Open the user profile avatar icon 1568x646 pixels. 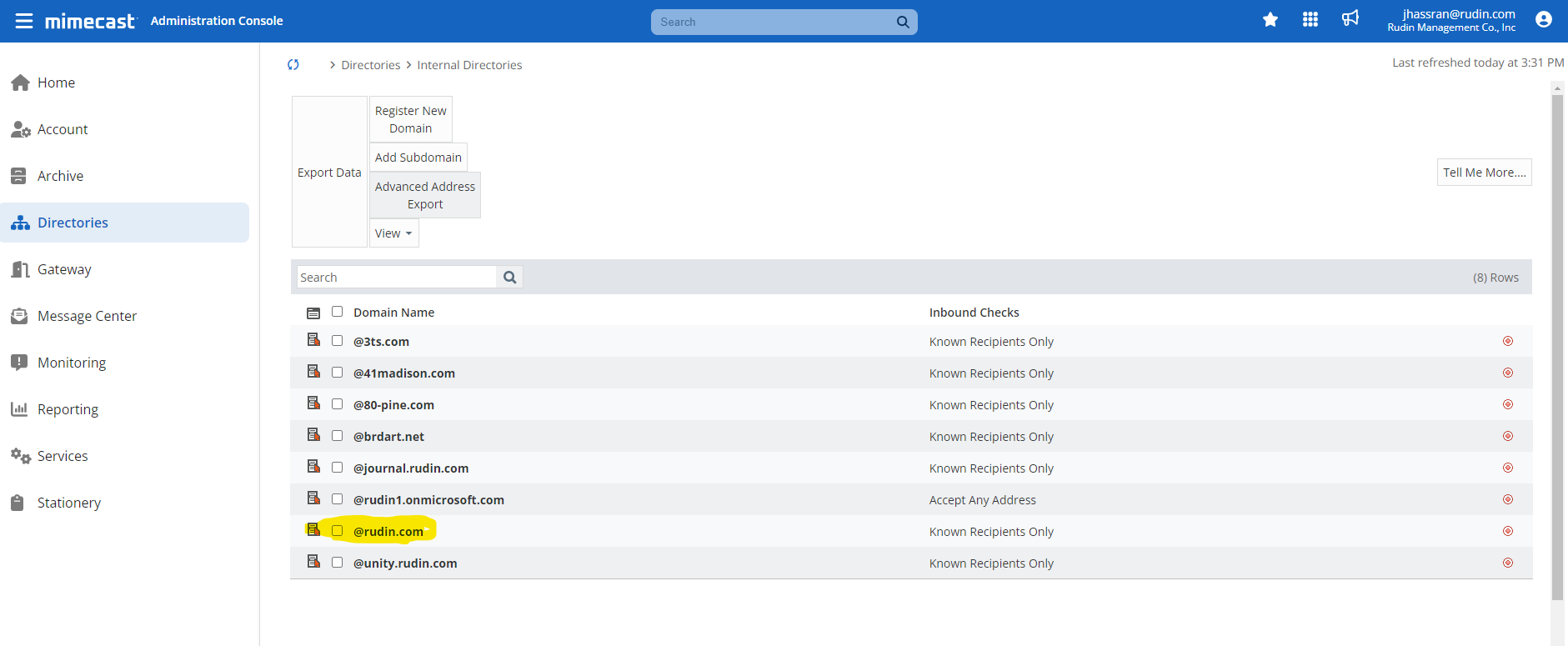click(x=1544, y=19)
